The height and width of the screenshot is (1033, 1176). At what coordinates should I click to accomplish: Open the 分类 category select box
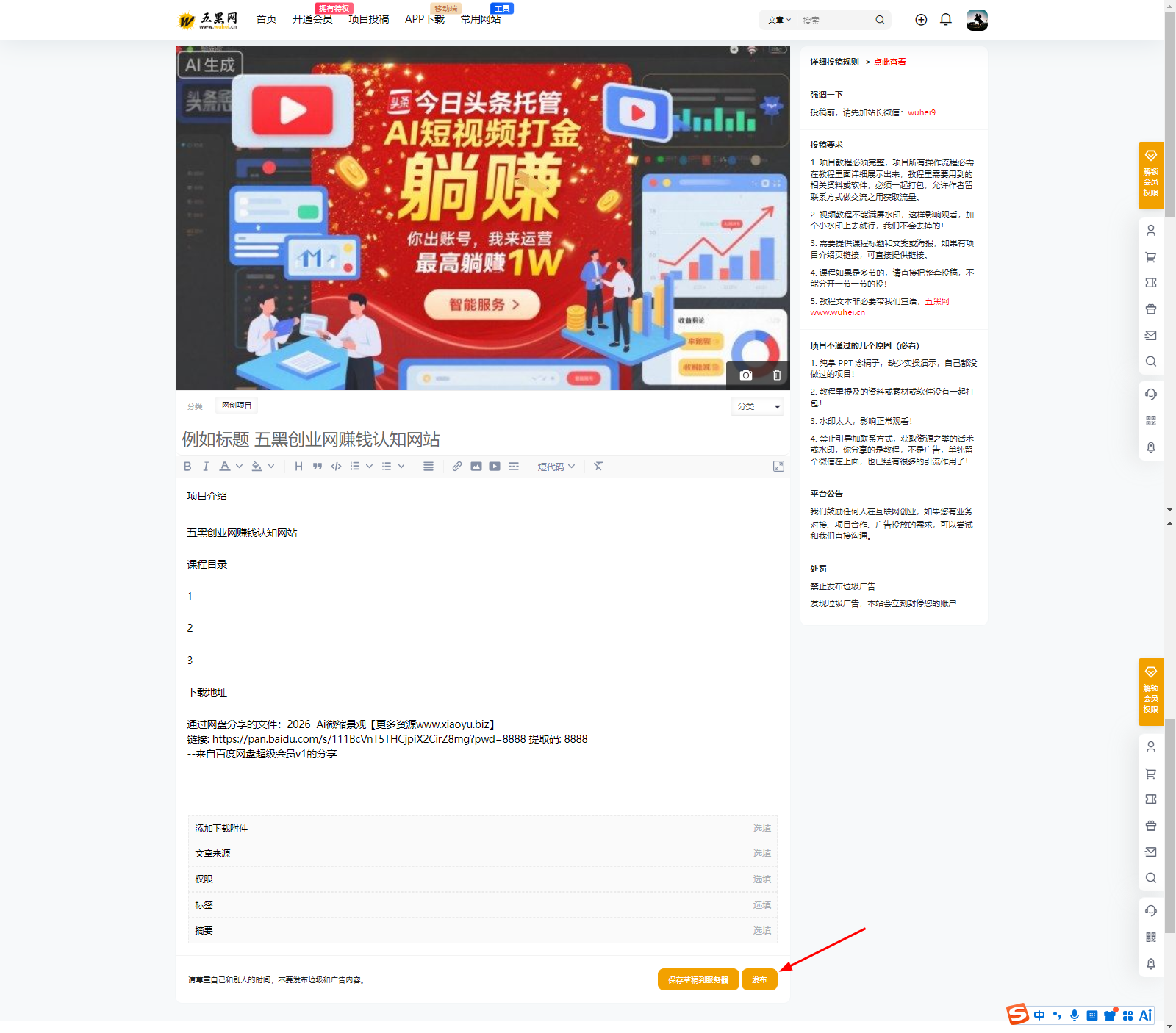point(757,406)
